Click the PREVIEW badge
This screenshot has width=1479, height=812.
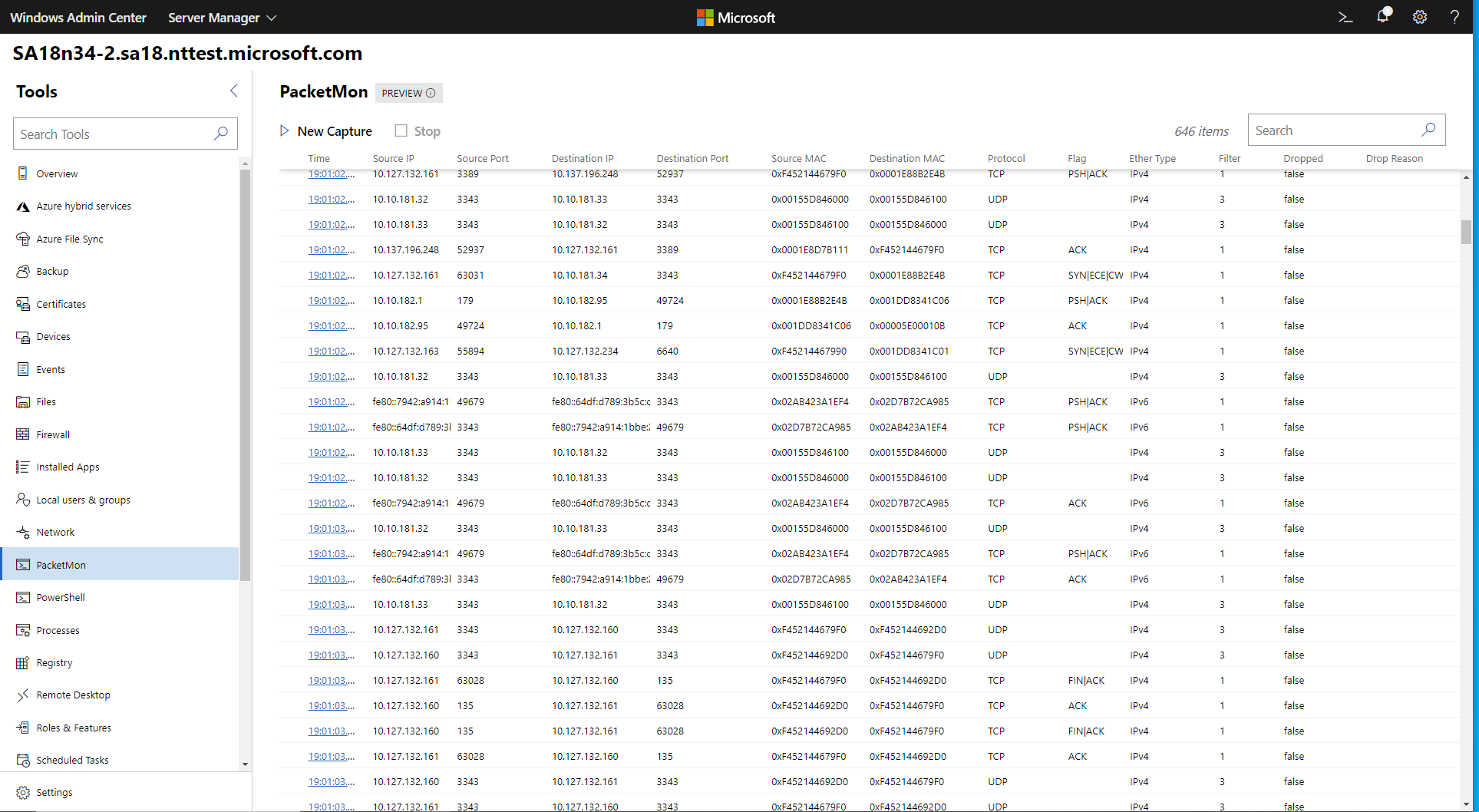tap(408, 93)
